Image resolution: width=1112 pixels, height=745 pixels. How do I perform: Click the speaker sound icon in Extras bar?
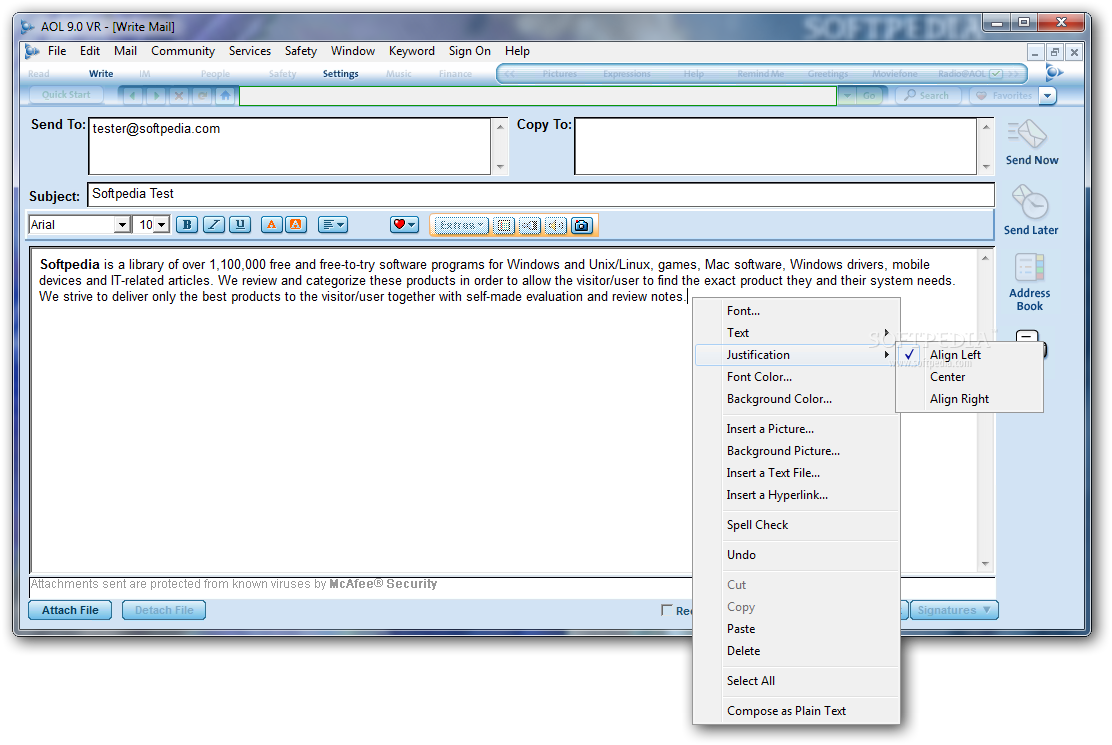[x=556, y=225]
